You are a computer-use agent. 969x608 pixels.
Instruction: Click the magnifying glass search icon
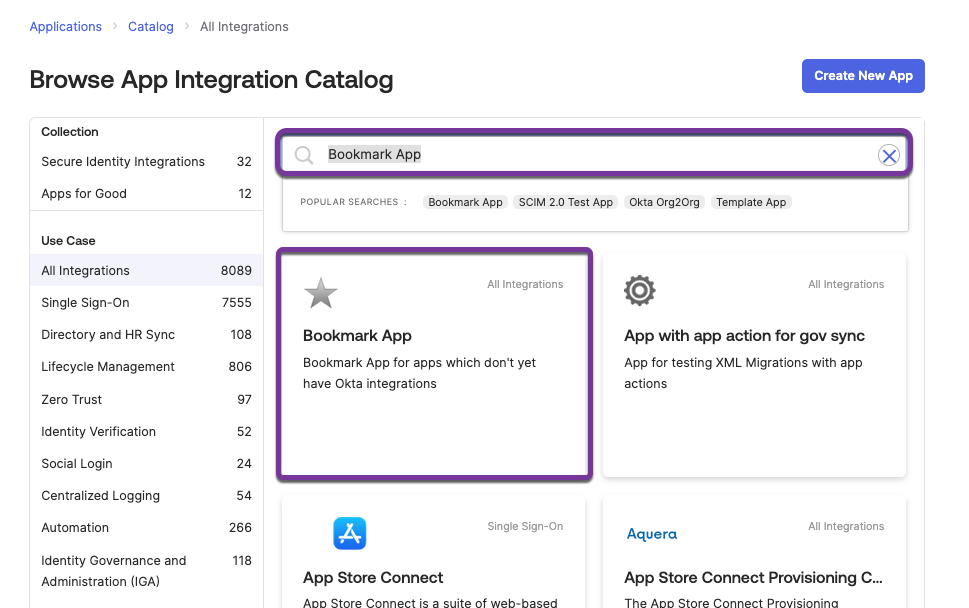[304, 155]
